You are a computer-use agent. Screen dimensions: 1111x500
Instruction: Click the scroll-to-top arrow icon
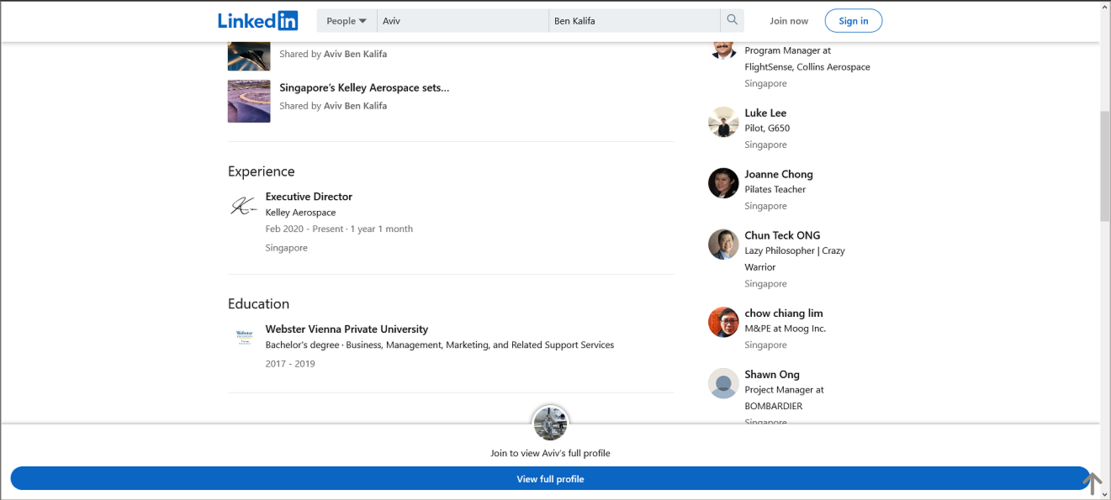(x=1093, y=484)
